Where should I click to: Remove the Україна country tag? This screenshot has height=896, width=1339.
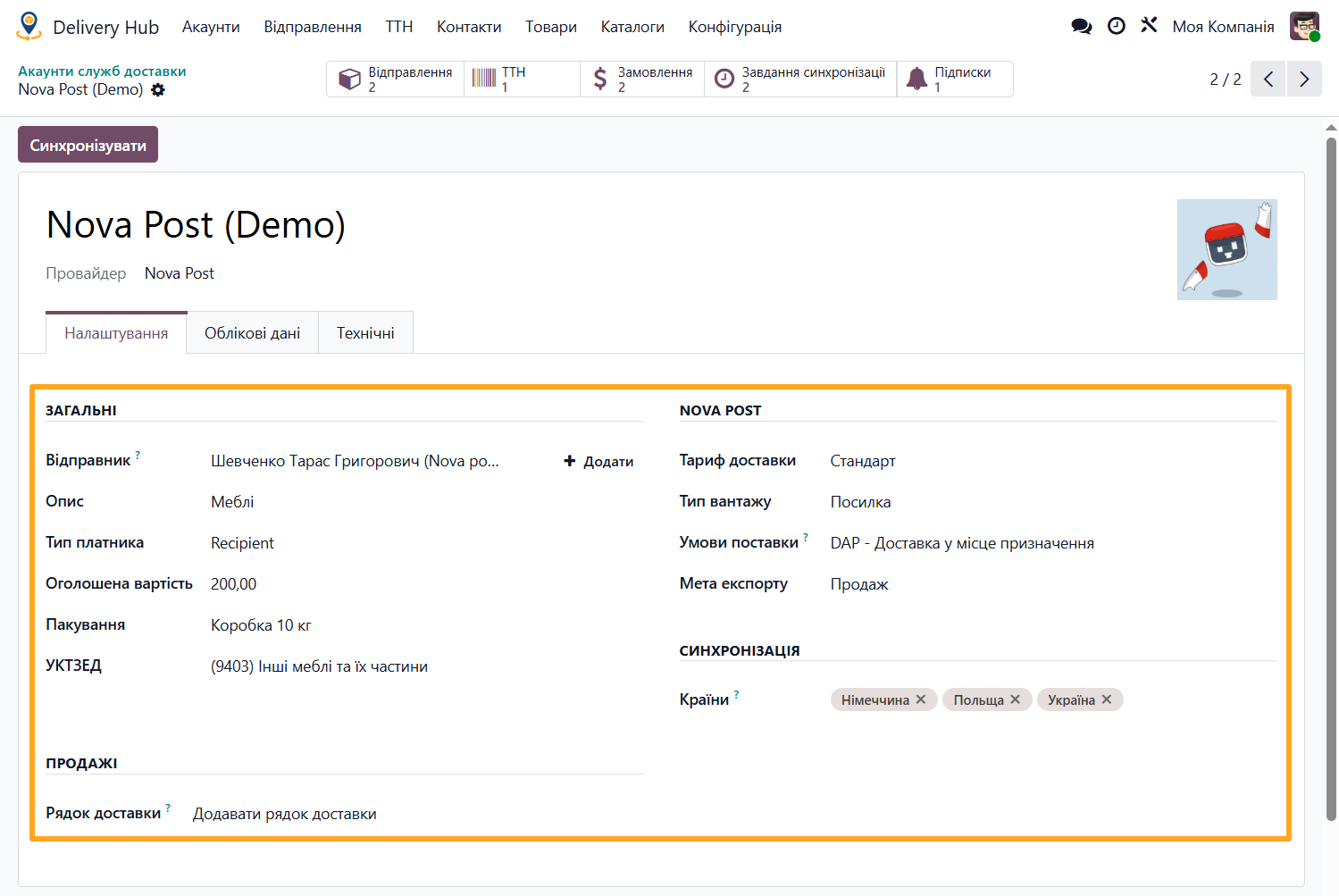(x=1107, y=699)
